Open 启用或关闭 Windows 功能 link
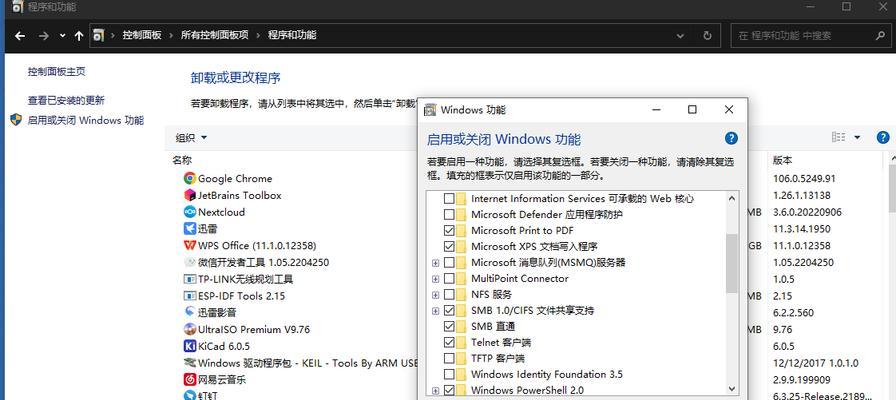Image resolution: width=896 pixels, height=400 pixels. coord(86,121)
